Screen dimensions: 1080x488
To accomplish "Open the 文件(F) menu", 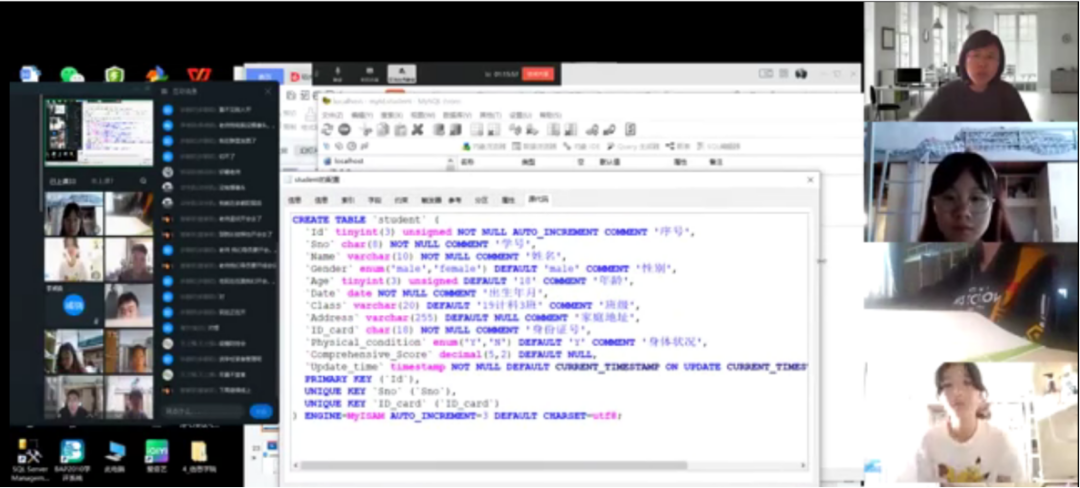I will (333, 115).
